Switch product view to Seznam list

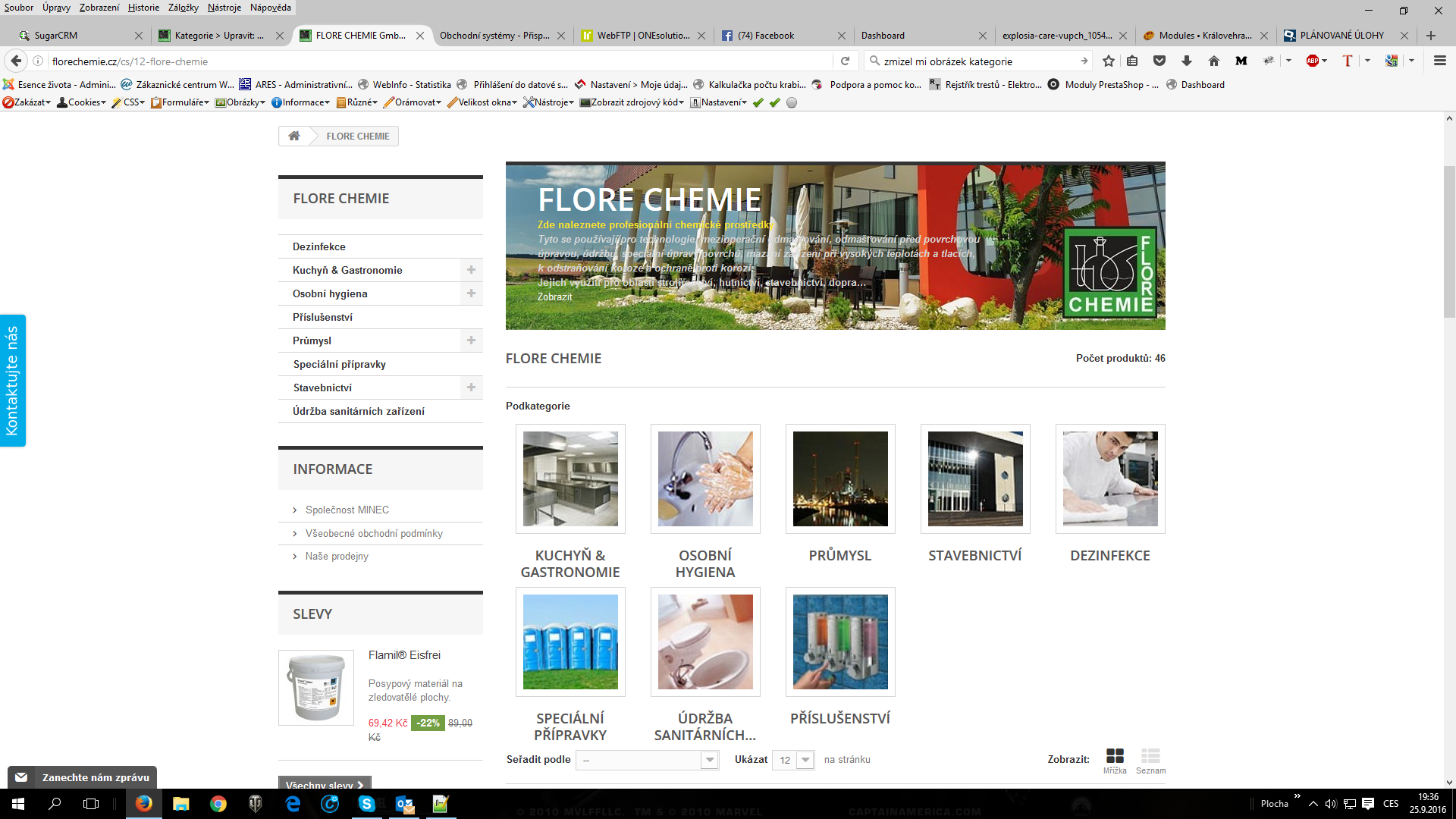pos(1150,756)
